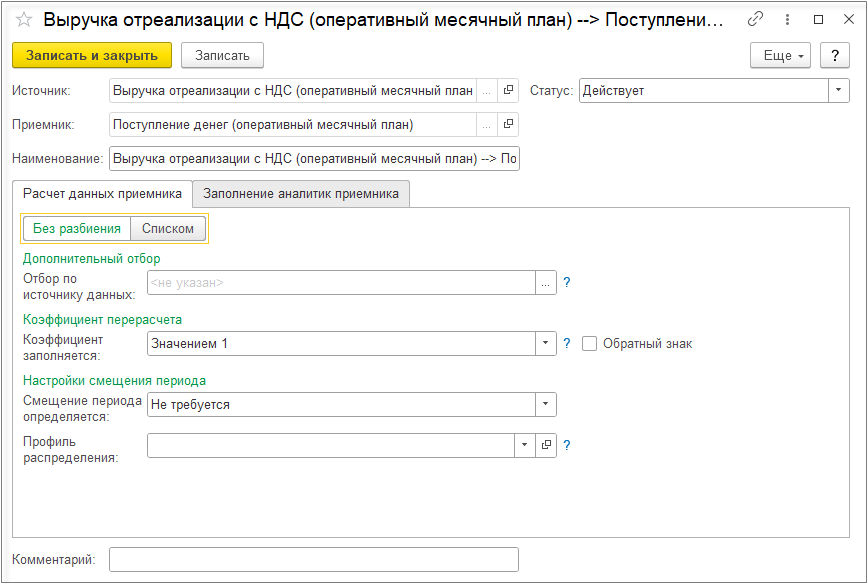Image resolution: width=867 pixels, height=583 pixels.
Task: Select the Без разбиения toggle option
Action: [x=76, y=229]
